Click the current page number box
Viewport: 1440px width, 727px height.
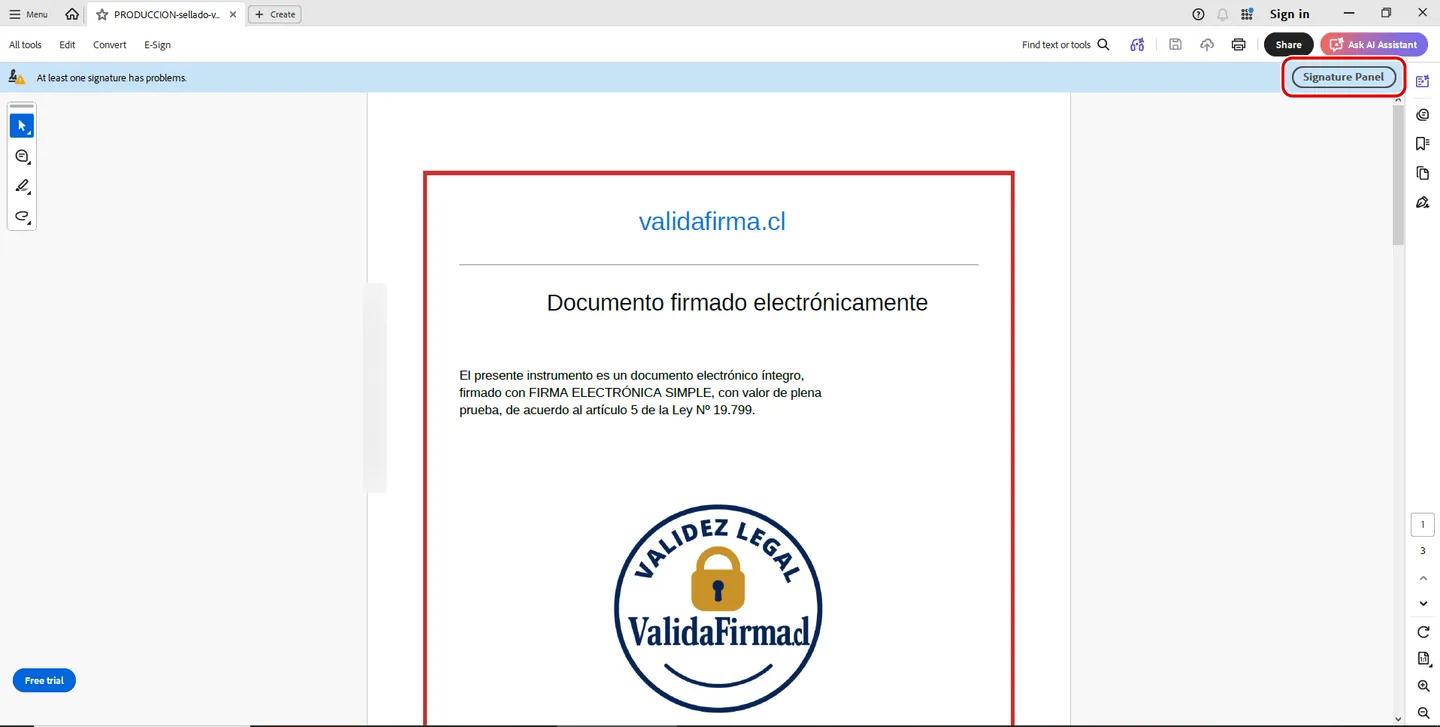(1423, 525)
